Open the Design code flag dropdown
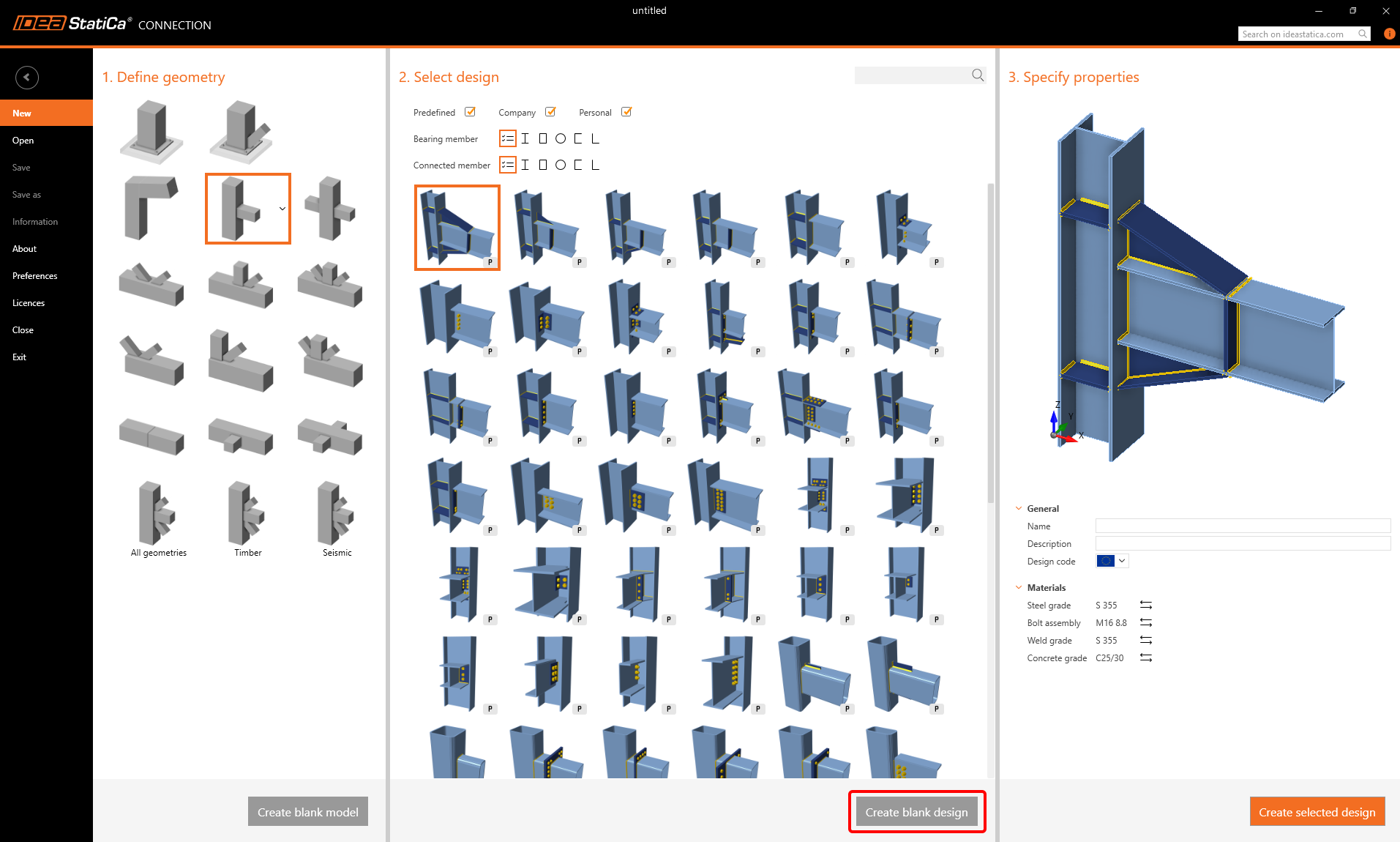The width and height of the screenshot is (1400, 842). 1112,561
